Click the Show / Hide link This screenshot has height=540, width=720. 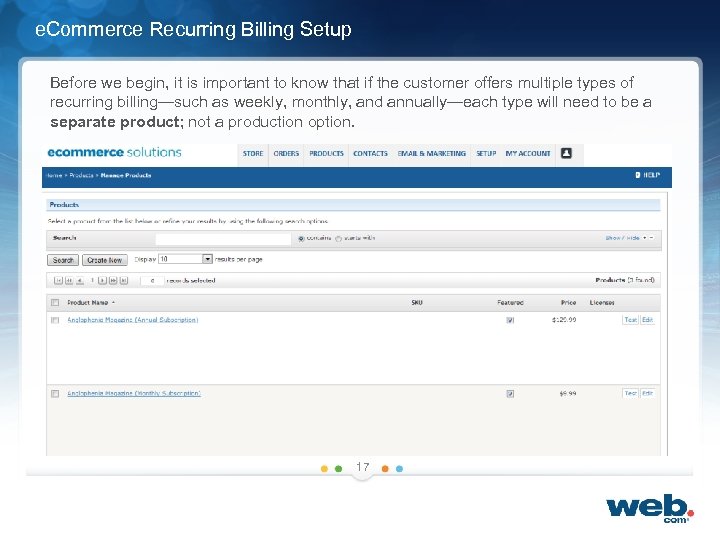coord(622,238)
